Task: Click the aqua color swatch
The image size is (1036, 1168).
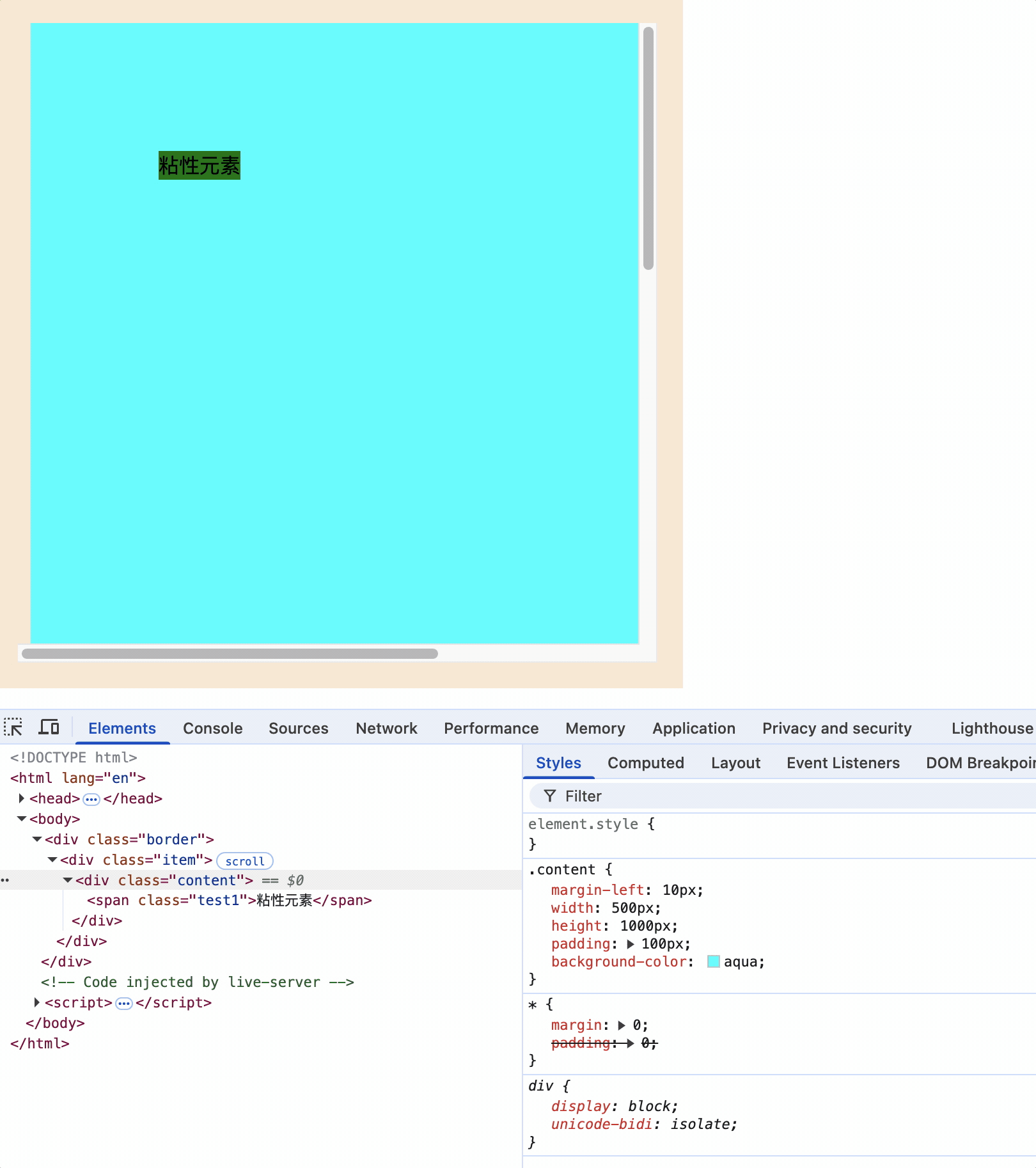Action: (x=714, y=961)
